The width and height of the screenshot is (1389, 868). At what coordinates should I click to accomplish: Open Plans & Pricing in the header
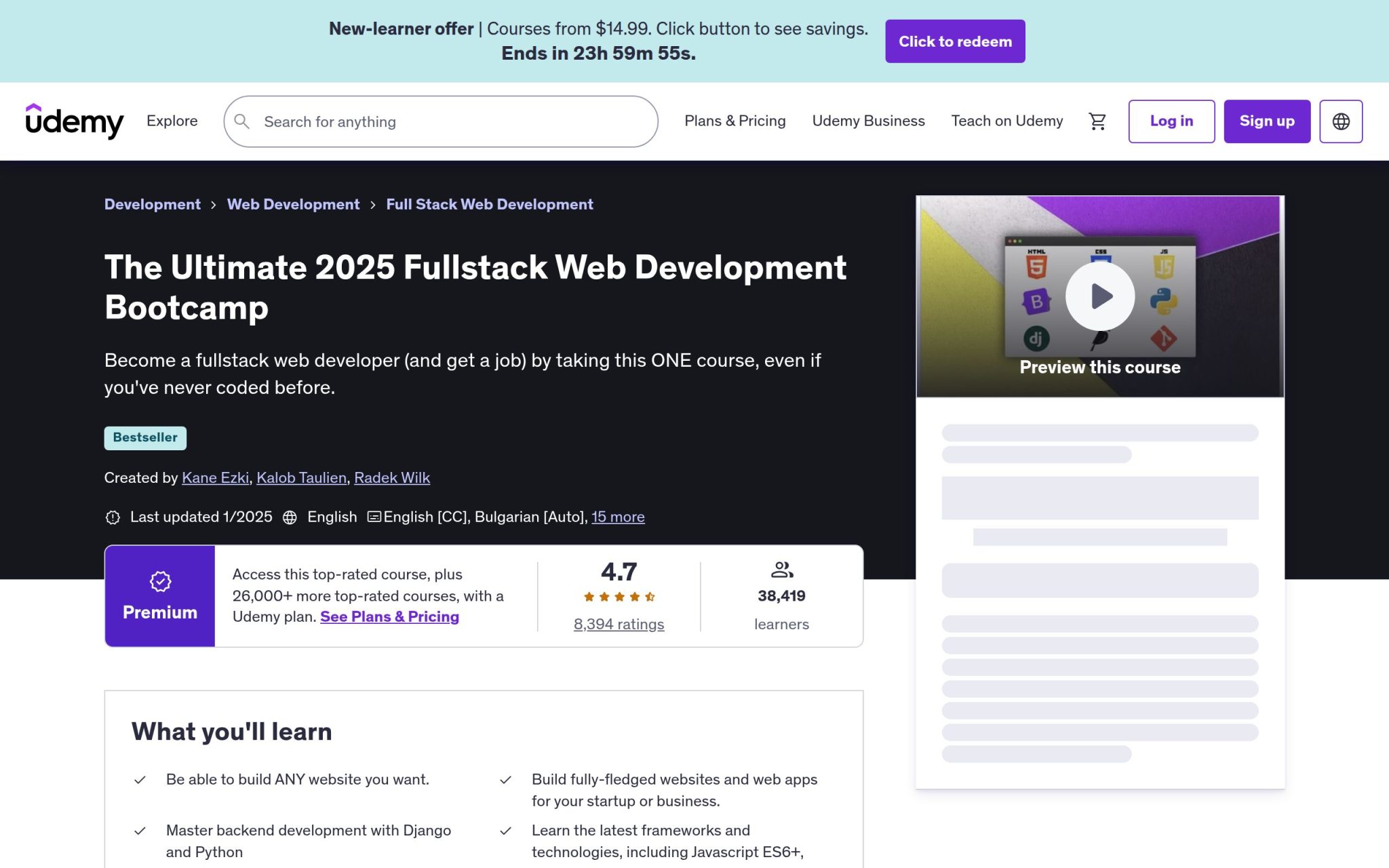(x=735, y=121)
